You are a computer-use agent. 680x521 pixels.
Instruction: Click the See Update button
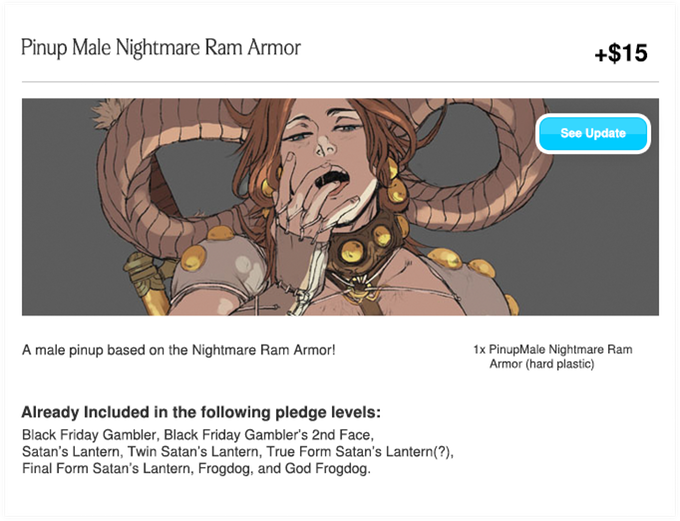click(593, 133)
